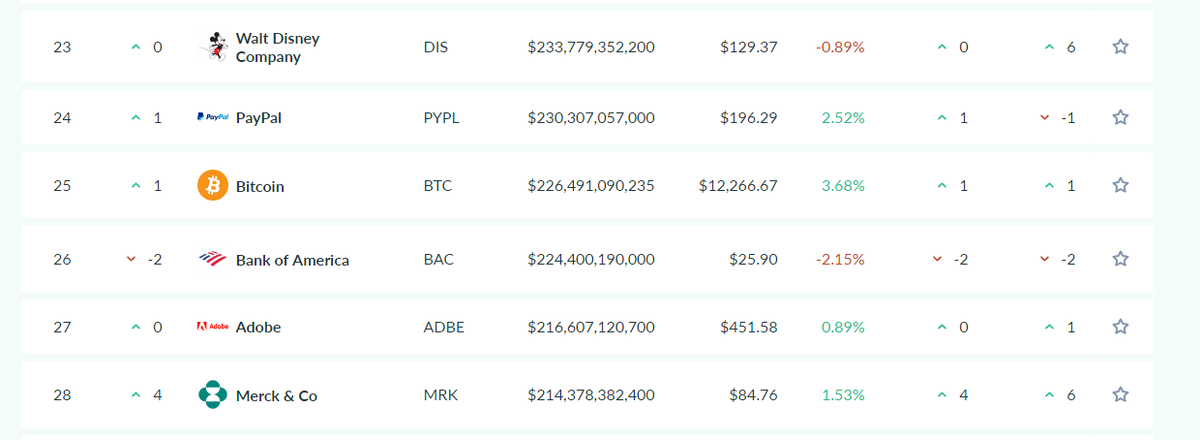
Task: Click Bitcoin's 3.68% change value
Action: 843,186
